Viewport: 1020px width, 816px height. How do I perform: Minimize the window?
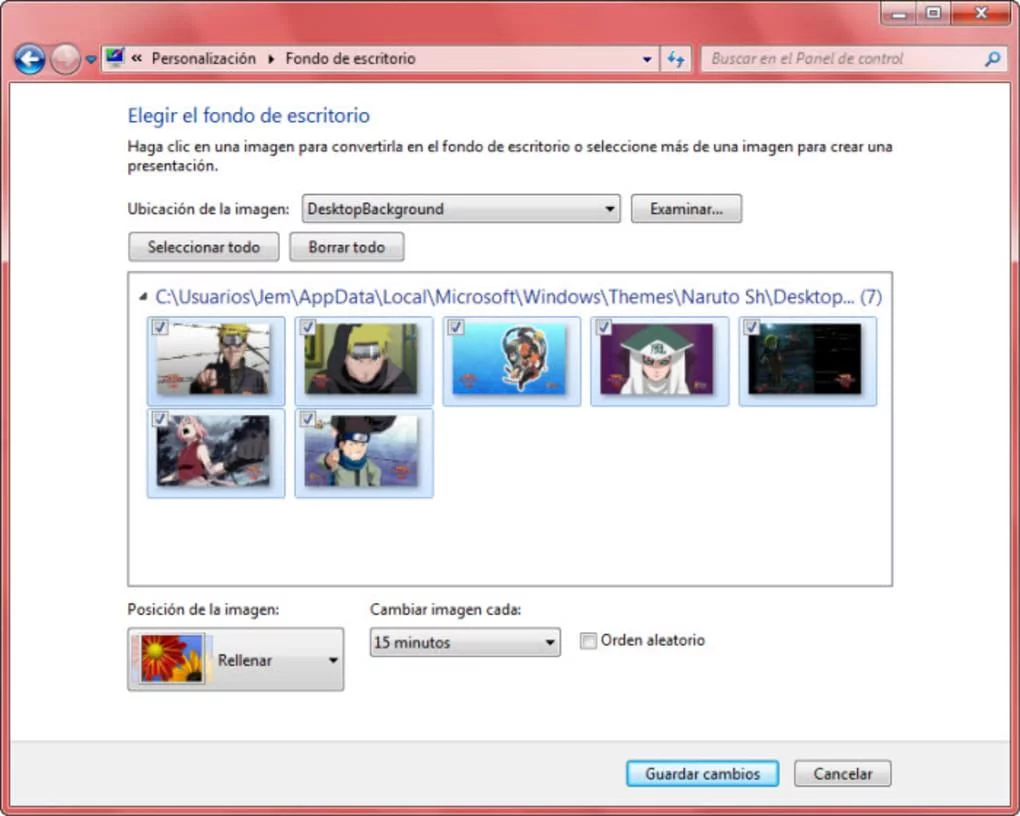coord(900,13)
